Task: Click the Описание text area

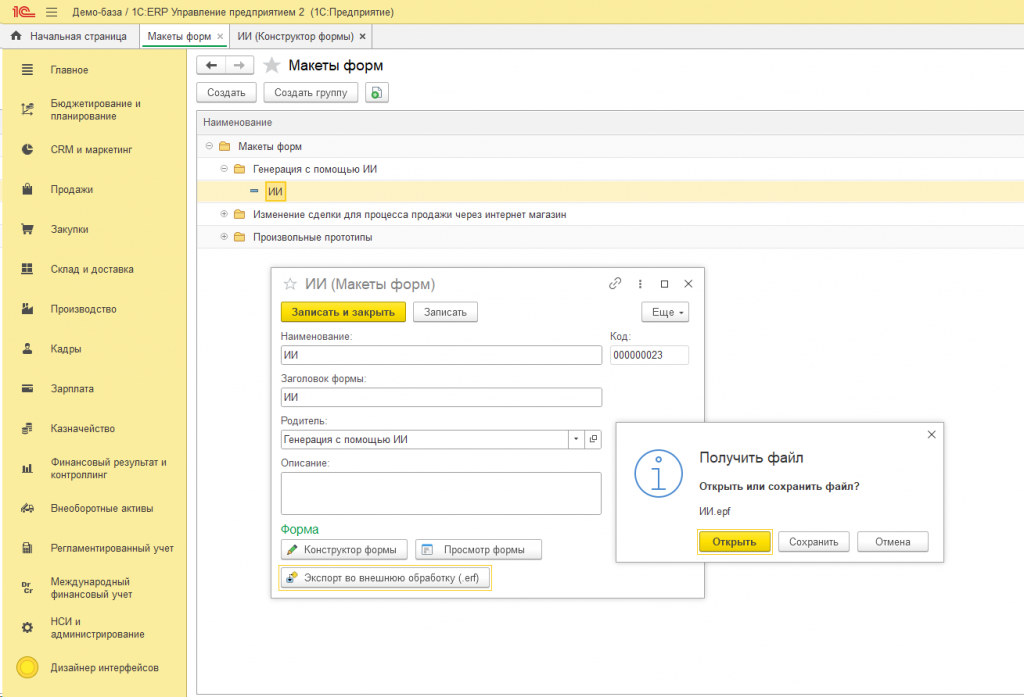Action: pos(441,493)
